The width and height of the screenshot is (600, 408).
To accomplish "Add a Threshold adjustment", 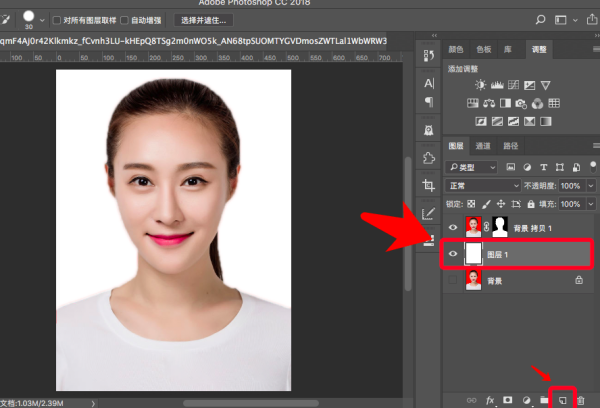I will [x=514, y=122].
